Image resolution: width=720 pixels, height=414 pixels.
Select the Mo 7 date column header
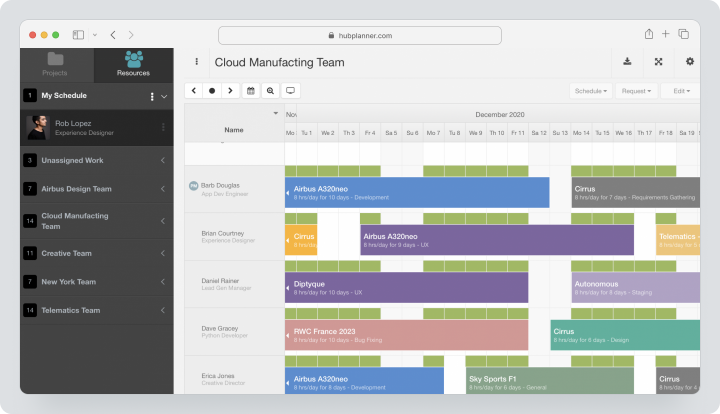(x=433, y=133)
